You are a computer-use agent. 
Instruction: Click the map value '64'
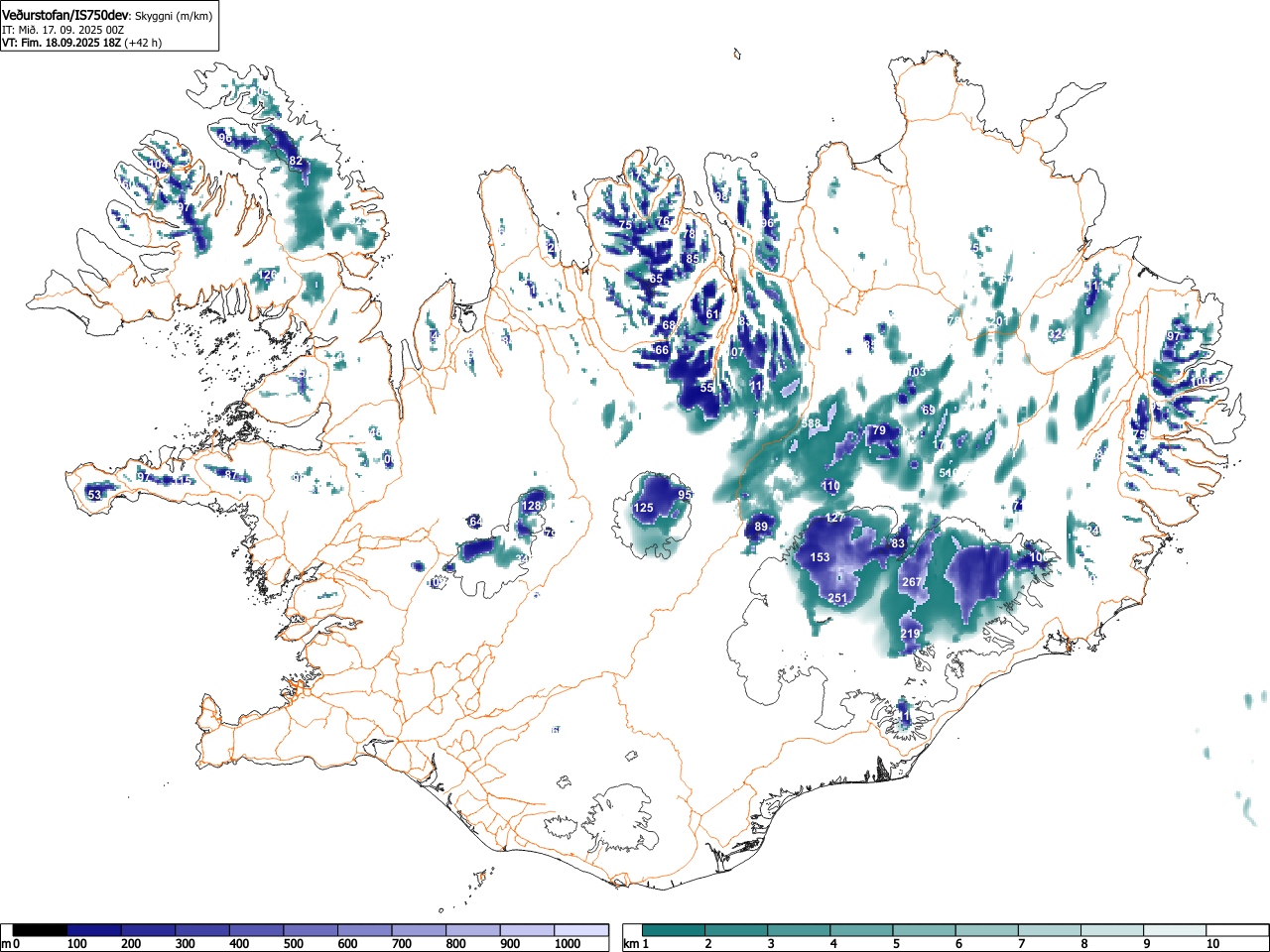[475, 522]
